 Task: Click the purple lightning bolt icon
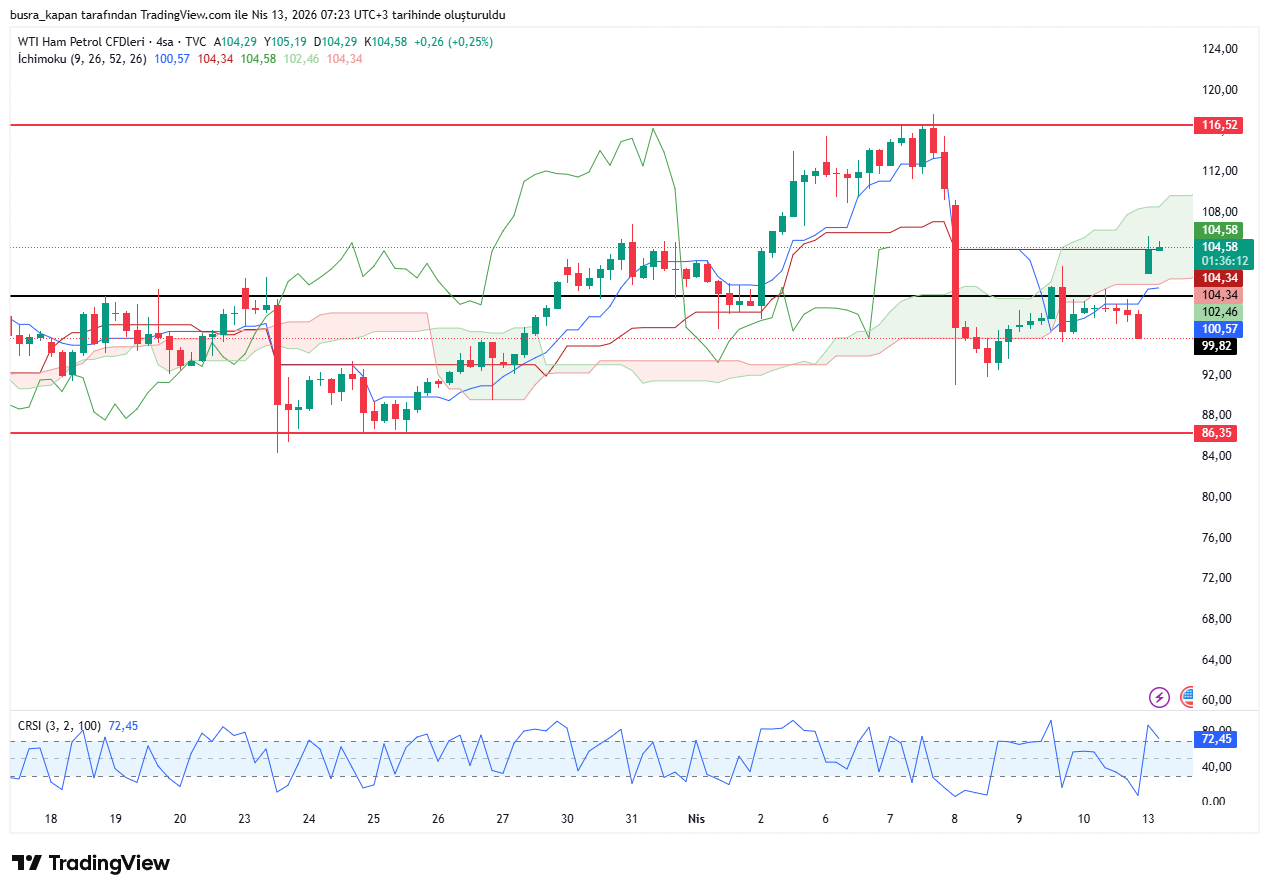(x=1159, y=697)
